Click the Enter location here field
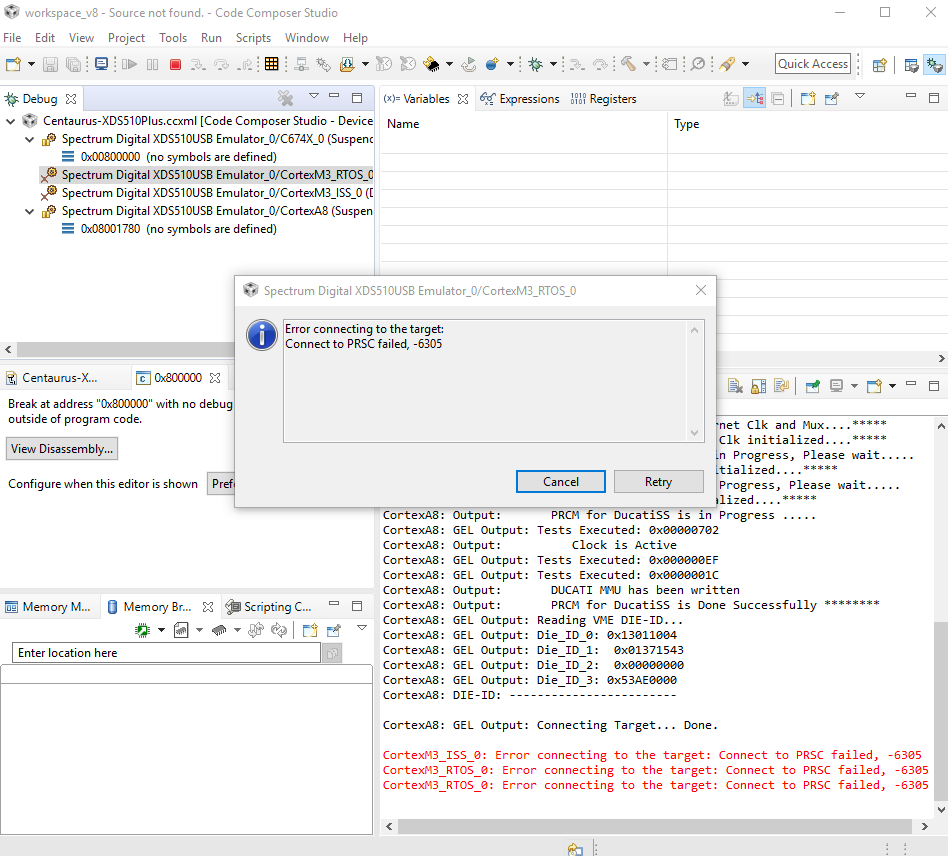 (x=166, y=653)
